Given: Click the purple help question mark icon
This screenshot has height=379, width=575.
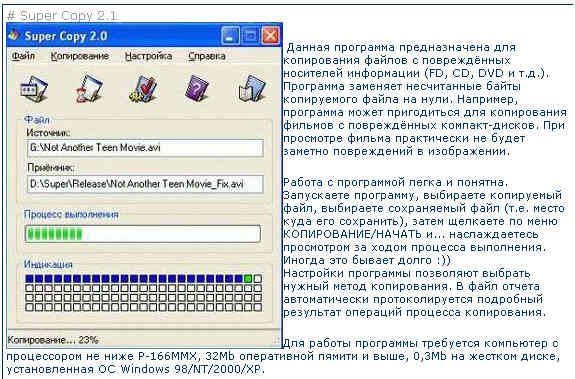Looking at the screenshot, I should tap(197, 88).
